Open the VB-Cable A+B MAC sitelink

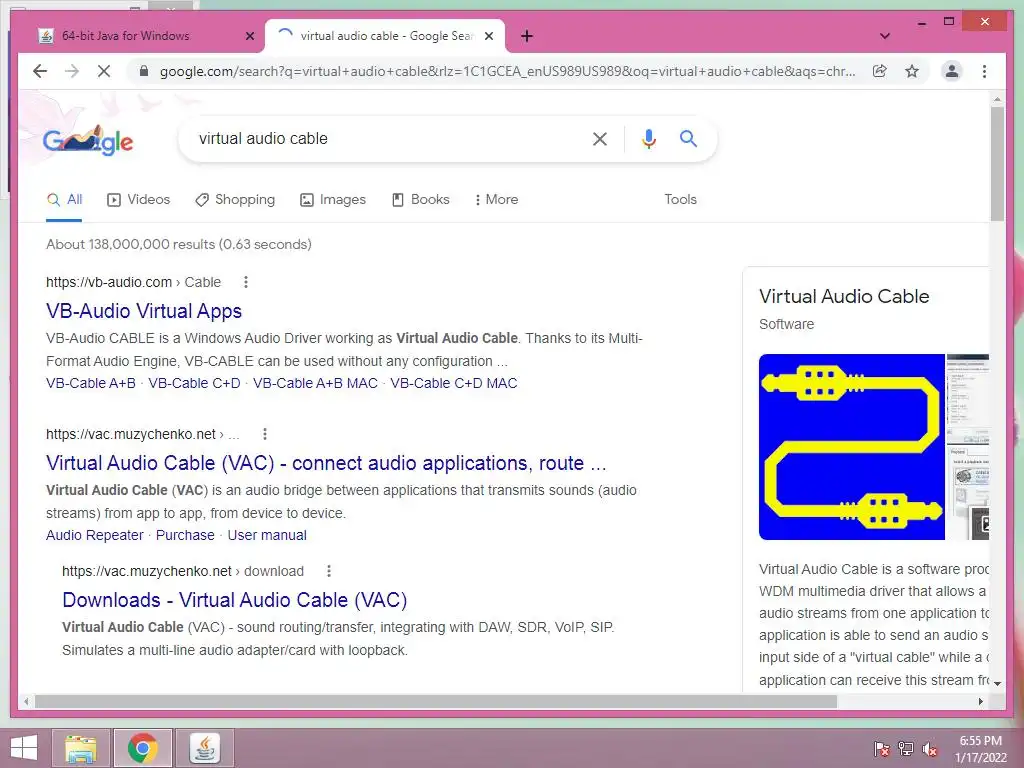[315, 383]
